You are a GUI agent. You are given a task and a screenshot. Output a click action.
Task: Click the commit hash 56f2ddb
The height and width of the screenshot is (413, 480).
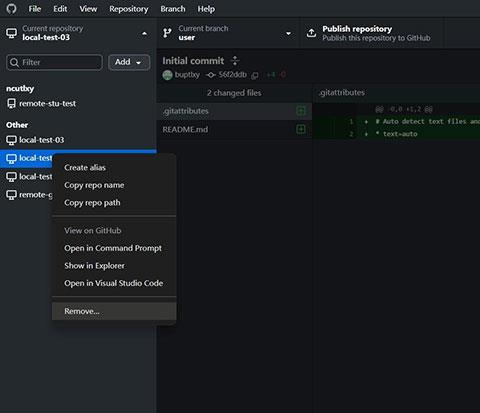pyautogui.click(x=232, y=75)
